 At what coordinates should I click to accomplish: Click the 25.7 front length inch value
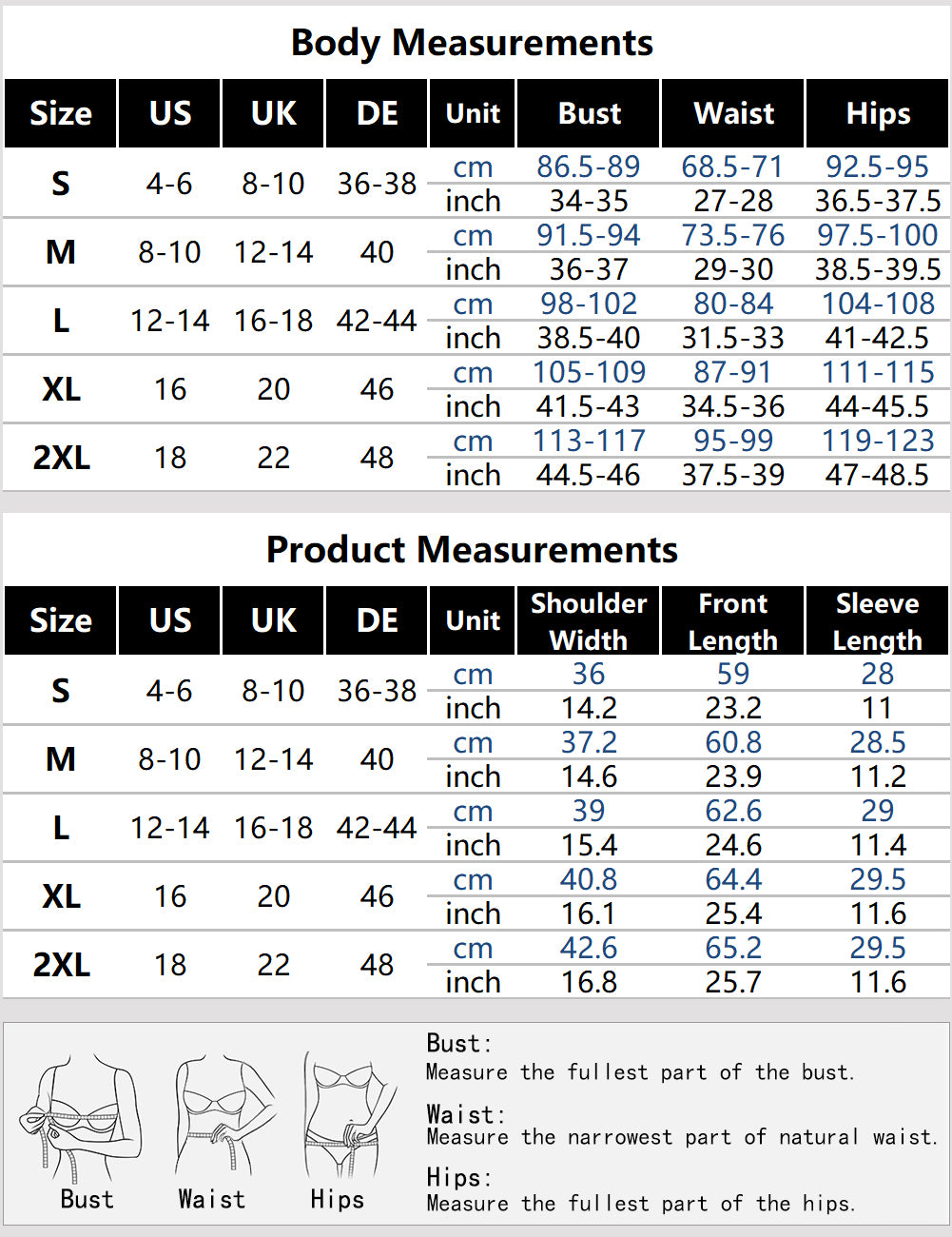(x=733, y=982)
